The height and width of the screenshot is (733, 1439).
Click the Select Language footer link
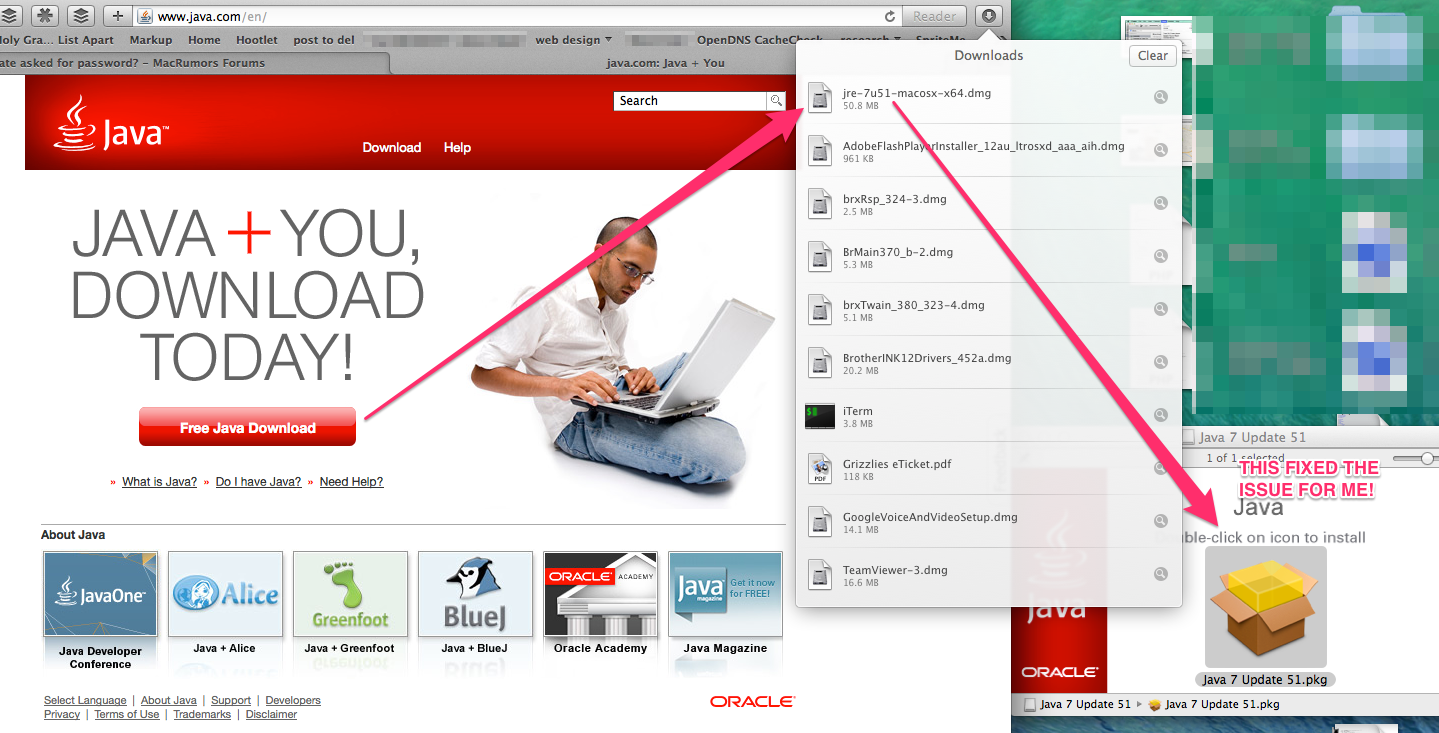pyautogui.click(x=85, y=700)
